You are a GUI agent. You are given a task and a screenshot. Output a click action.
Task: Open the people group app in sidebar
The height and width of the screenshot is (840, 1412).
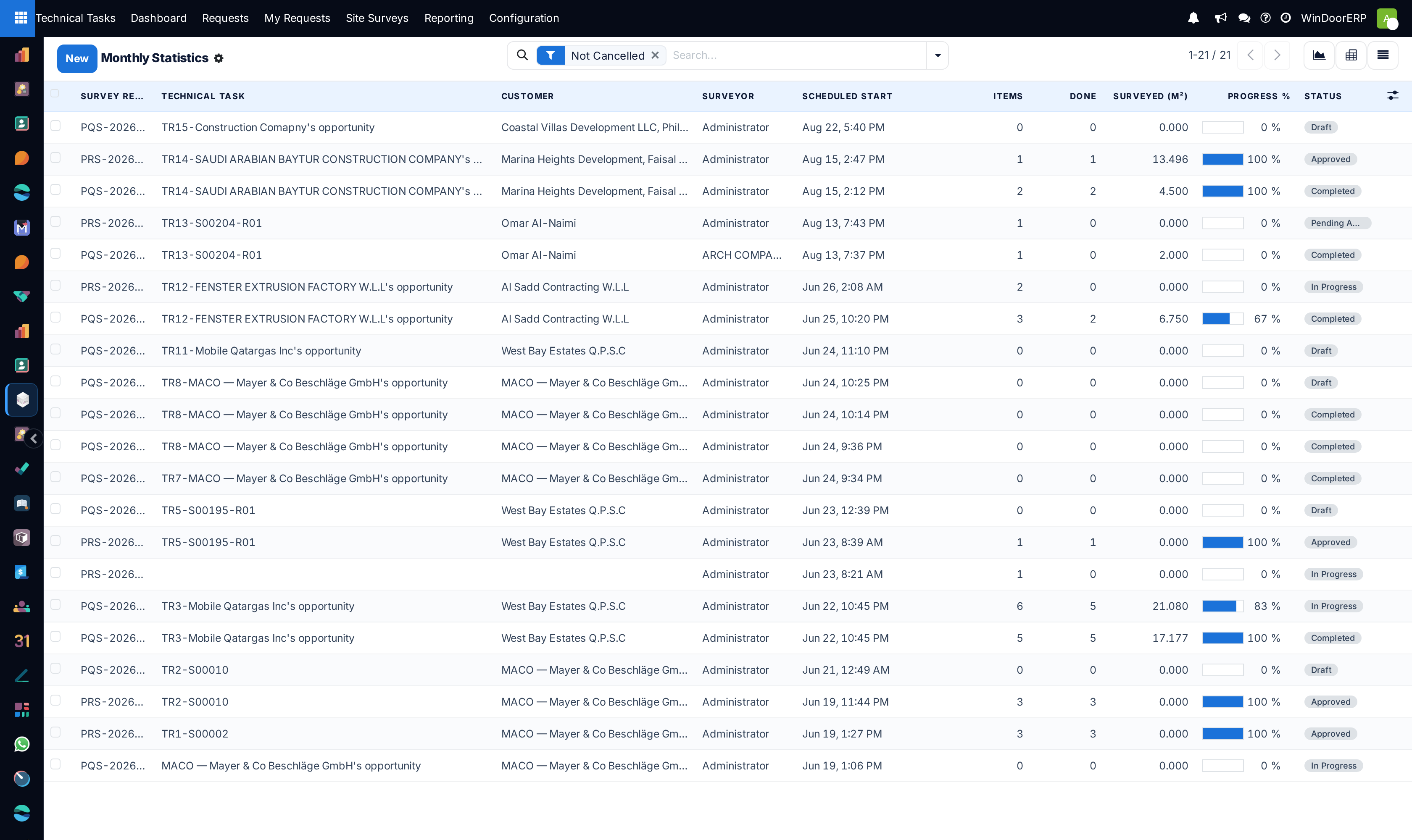pyautogui.click(x=21, y=606)
